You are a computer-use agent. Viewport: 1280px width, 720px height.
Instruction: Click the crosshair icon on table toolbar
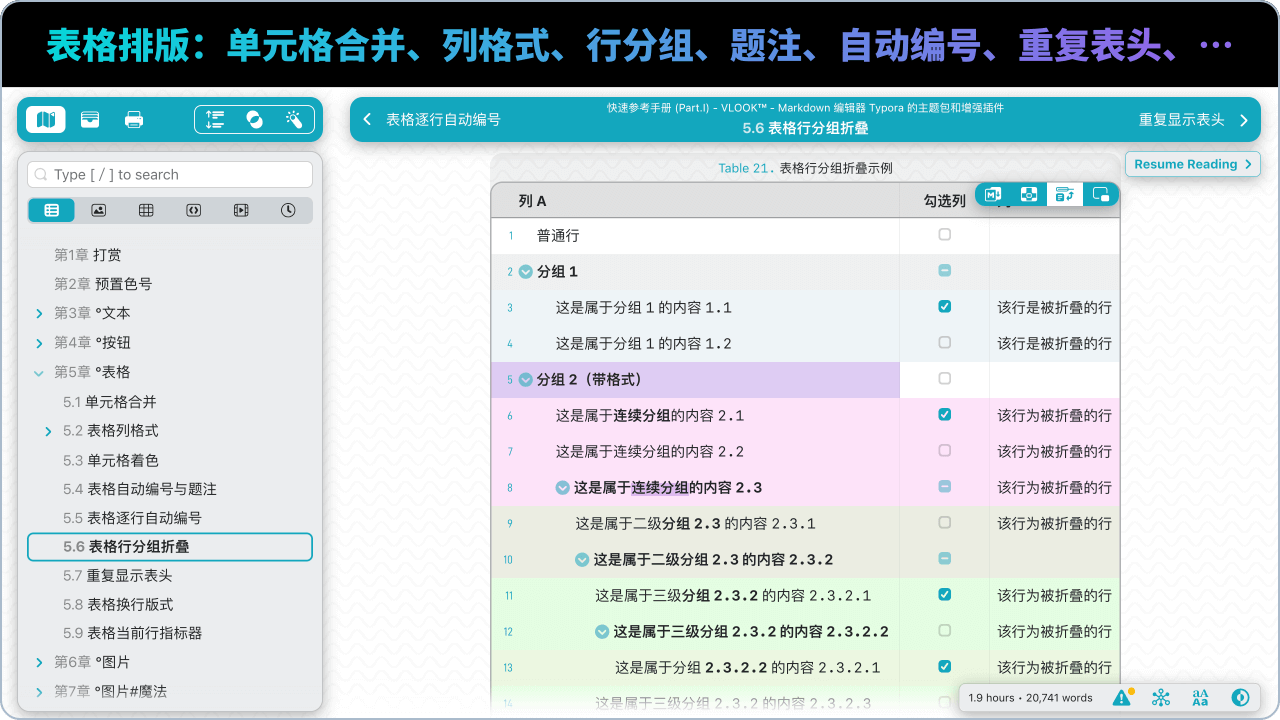pos(1029,195)
